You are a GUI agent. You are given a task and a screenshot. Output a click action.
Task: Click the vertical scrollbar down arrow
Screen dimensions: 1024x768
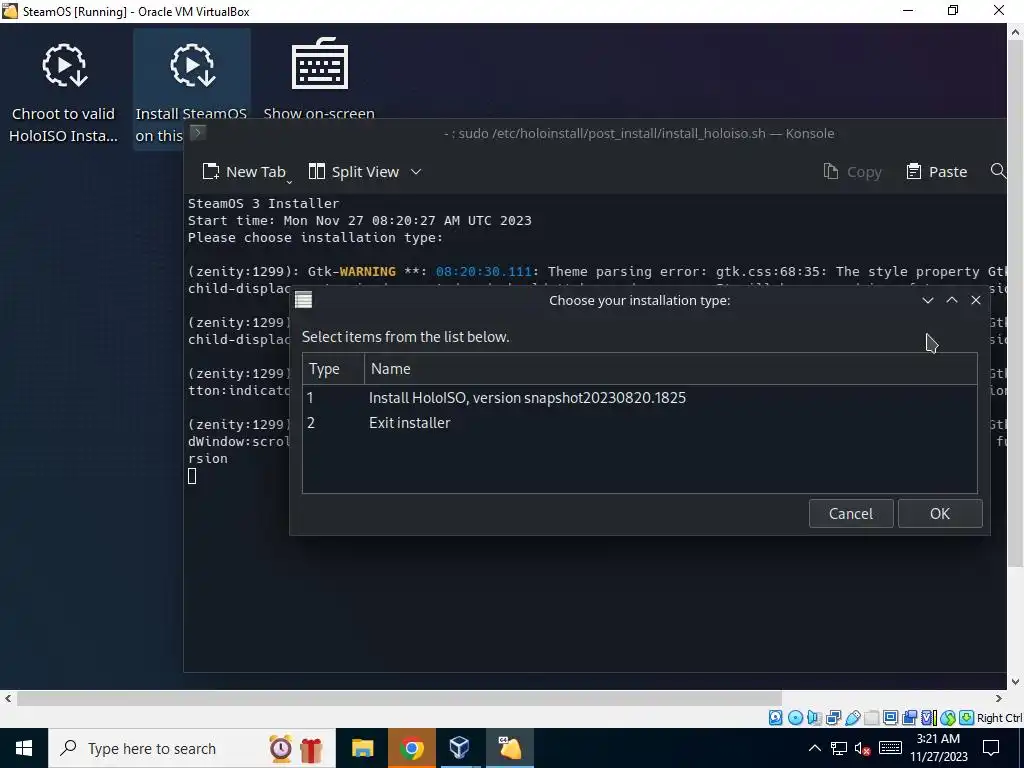(x=1016, y=682)
